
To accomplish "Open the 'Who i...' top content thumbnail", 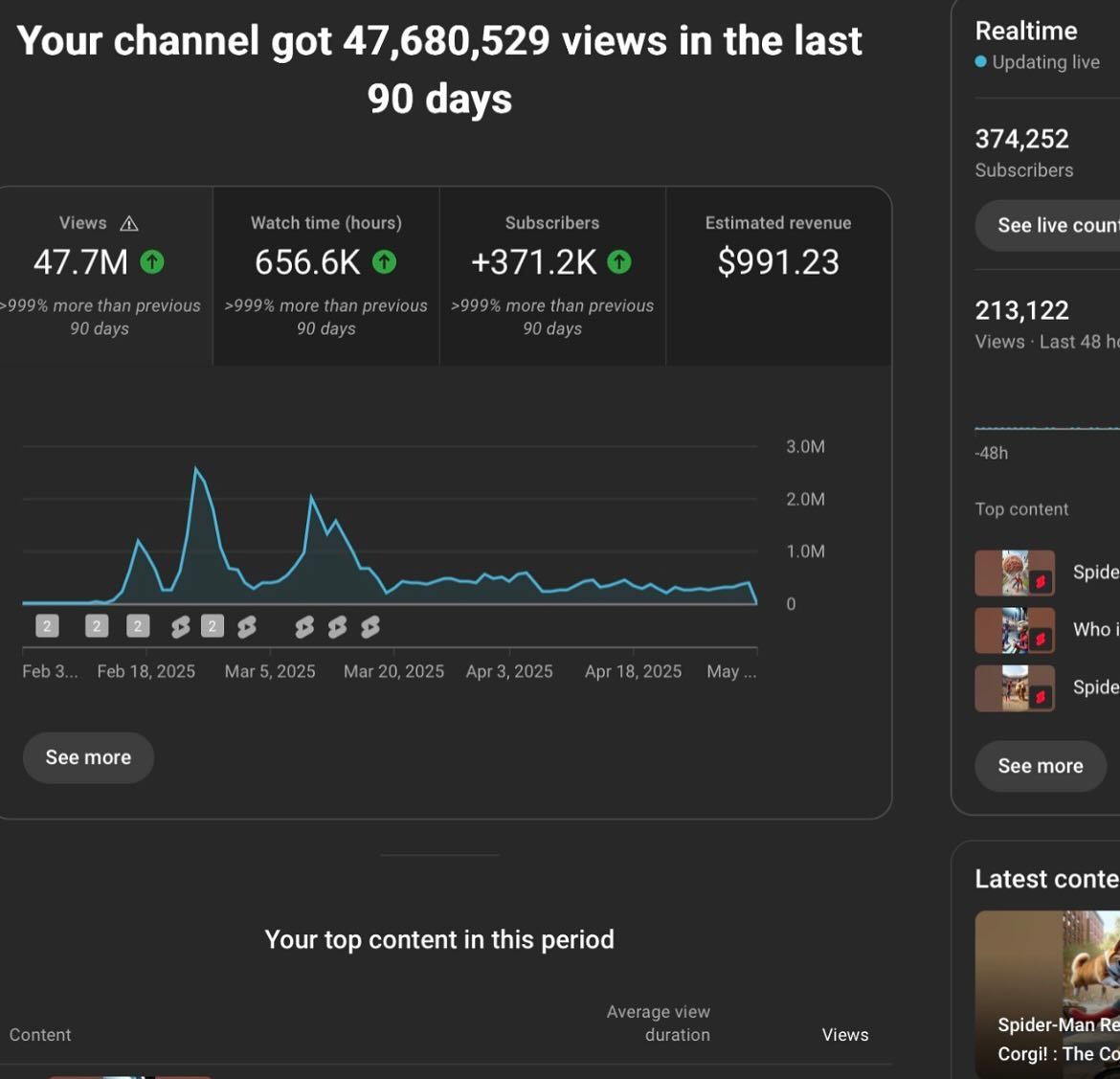I will tap(1015, 630).
